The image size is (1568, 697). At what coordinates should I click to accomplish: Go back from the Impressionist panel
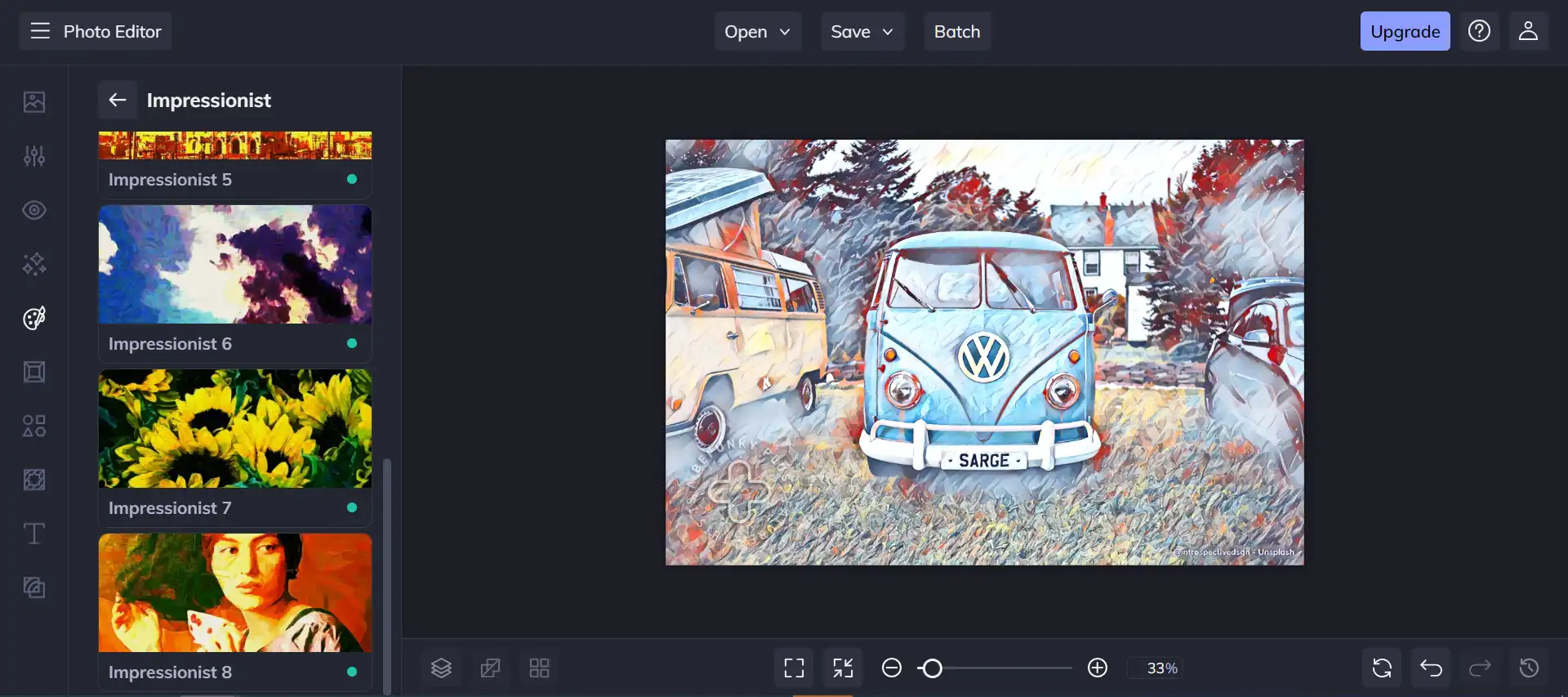coord(118,100)
